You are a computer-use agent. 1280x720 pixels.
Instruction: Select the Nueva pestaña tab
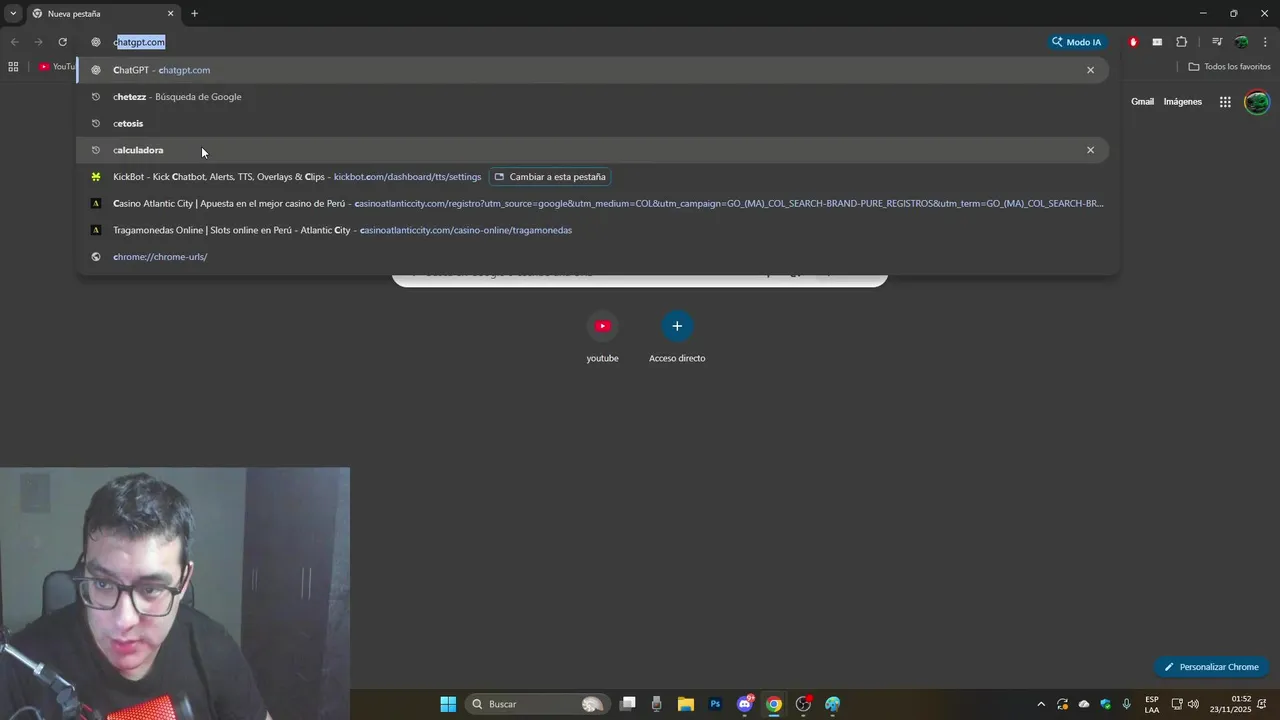pyautogui.click(x=103, y=13)
